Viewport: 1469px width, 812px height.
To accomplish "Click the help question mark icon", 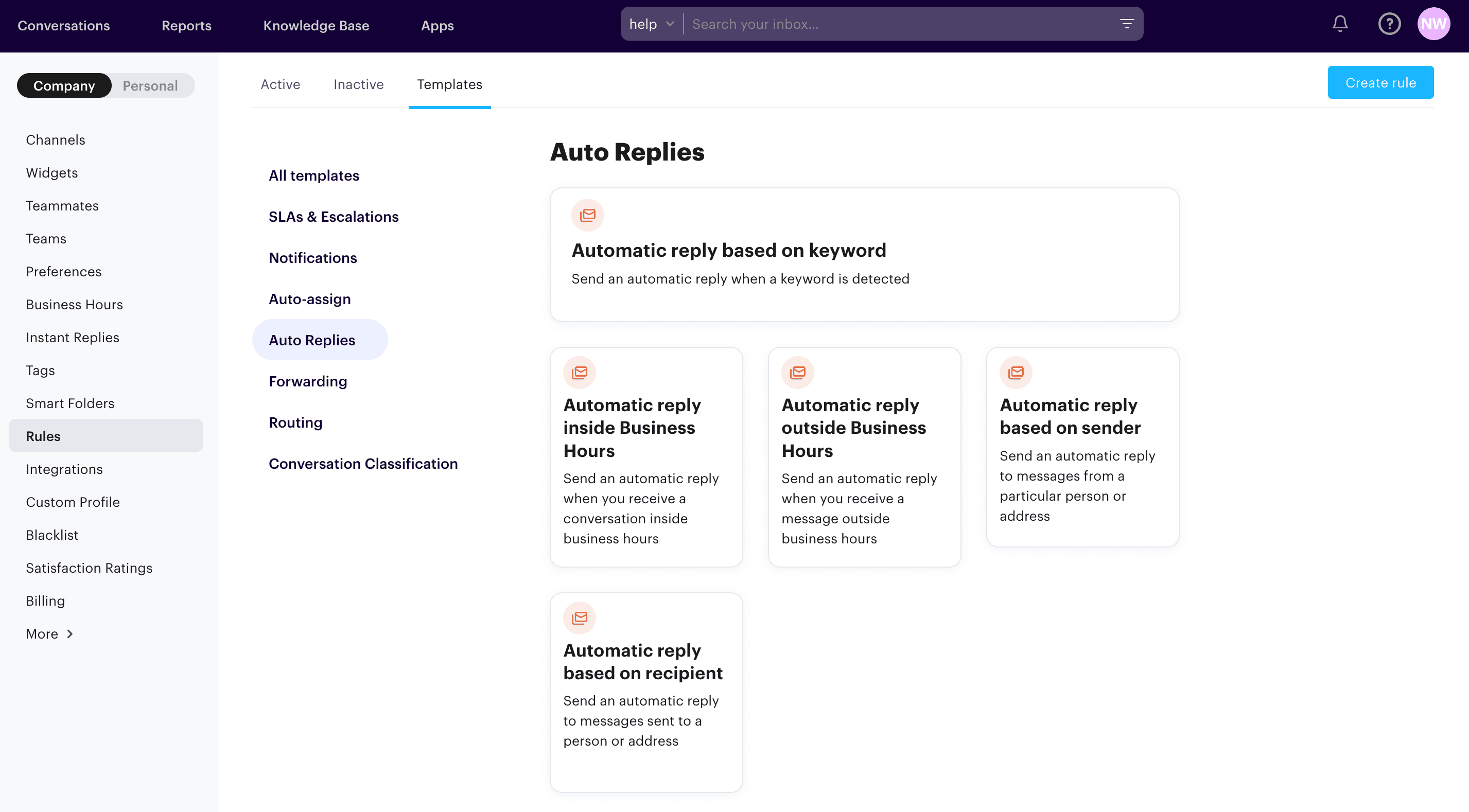I will [x=1390, y=24].
